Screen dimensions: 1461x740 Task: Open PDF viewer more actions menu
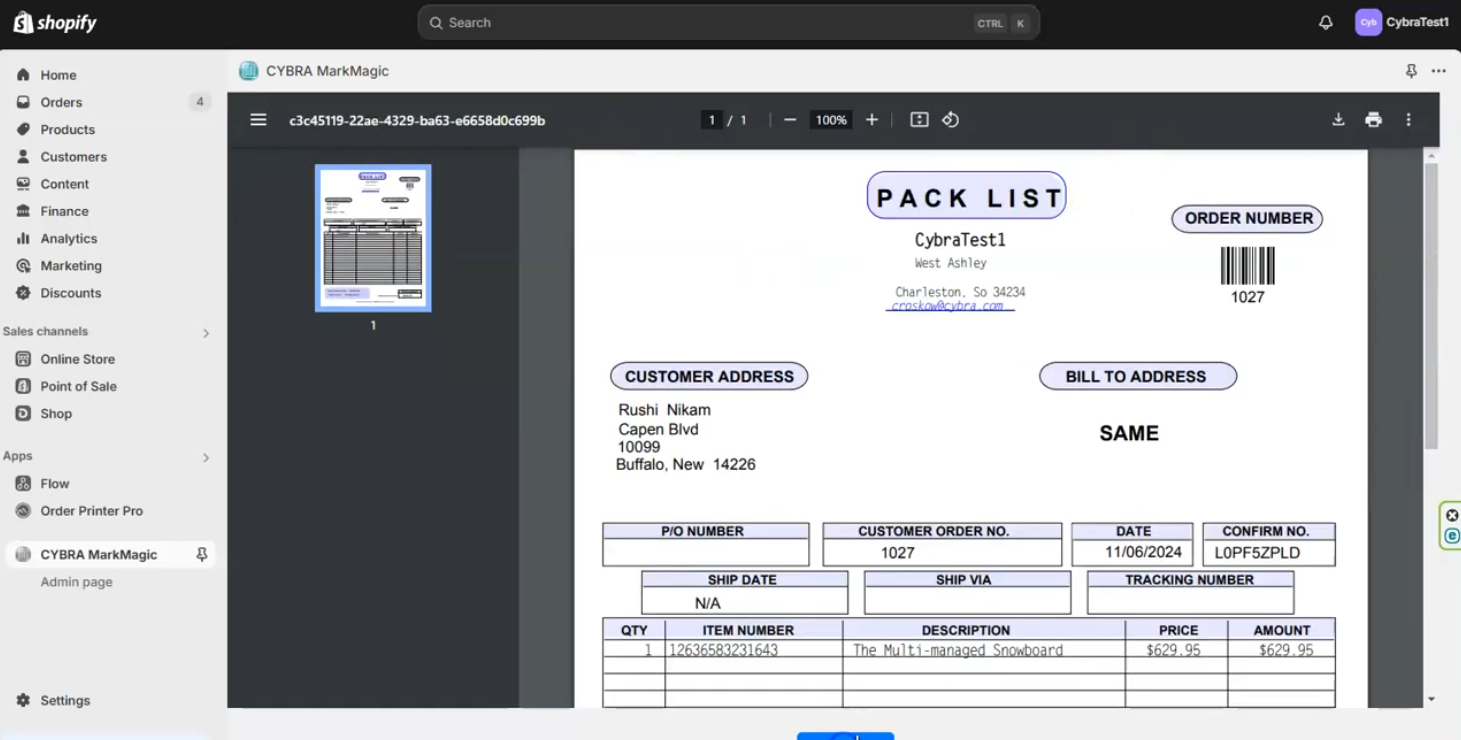pos(1408,120)
